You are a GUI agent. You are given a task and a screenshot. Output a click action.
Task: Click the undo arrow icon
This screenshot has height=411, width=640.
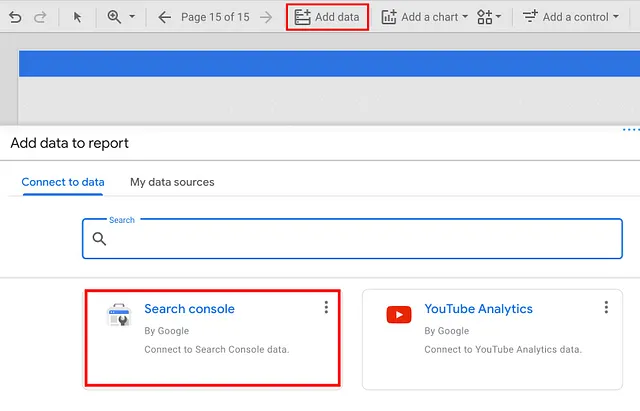click(x=15, y=17)
